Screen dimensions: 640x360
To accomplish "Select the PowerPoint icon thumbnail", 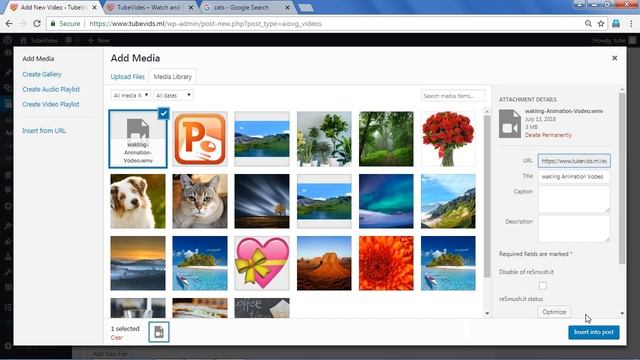I will coord(200,139).
